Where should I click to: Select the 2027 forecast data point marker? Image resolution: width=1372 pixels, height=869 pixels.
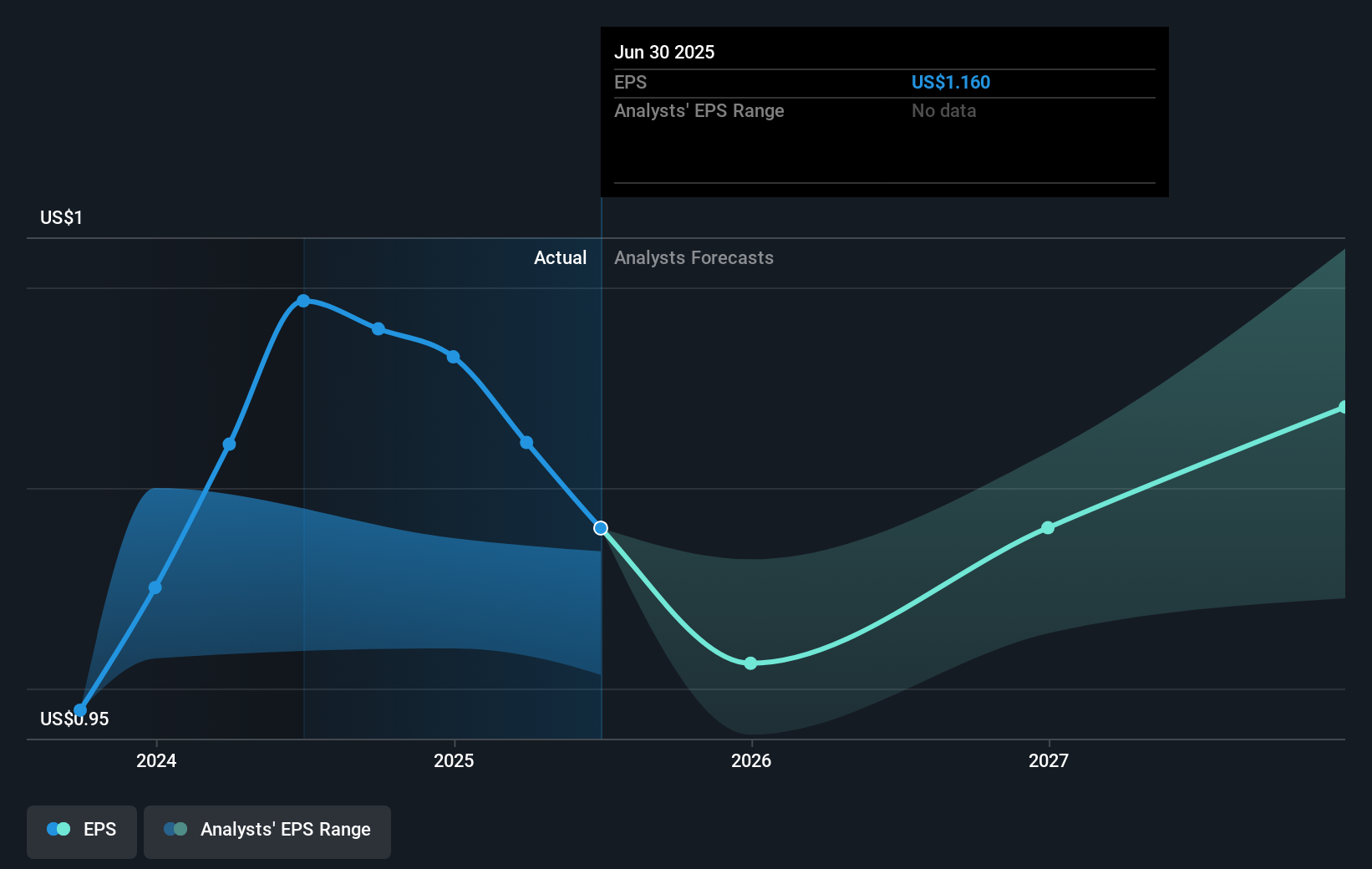pyautogui.click(x=1047, y=527)
